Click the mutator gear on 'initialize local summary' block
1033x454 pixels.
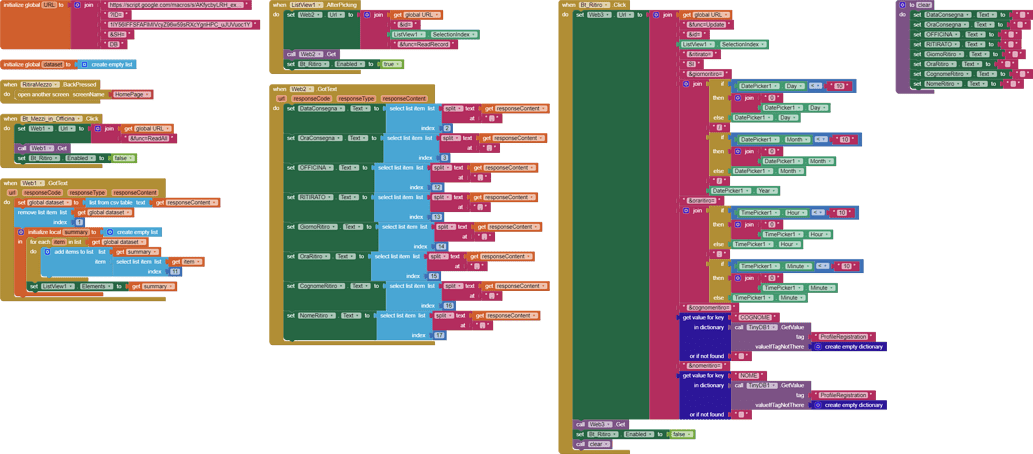point(21,232)
